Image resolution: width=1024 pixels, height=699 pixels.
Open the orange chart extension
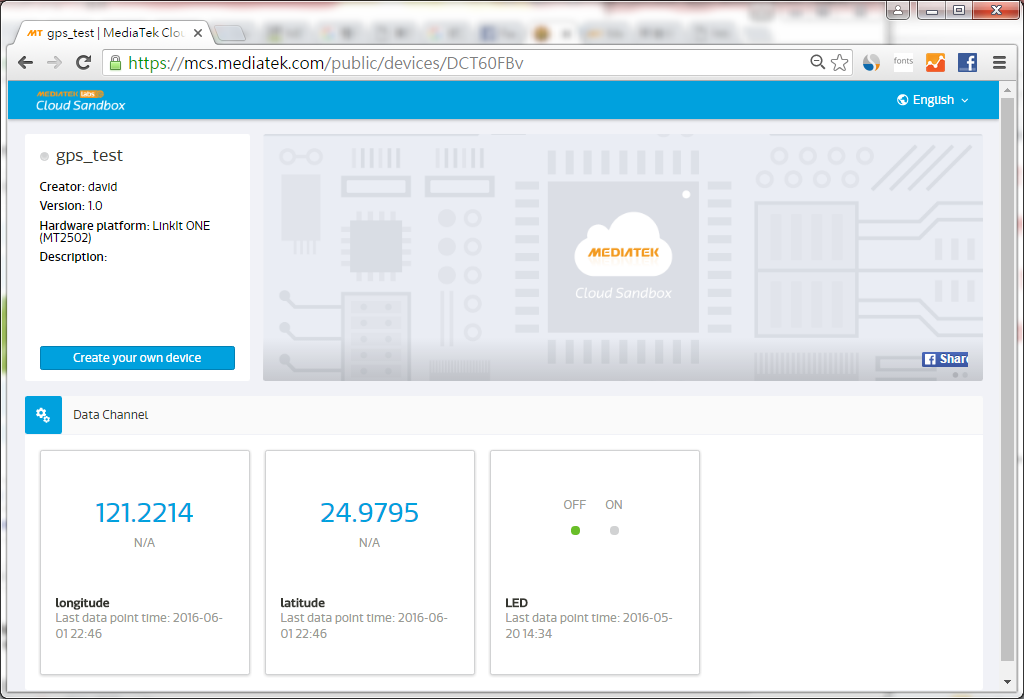pyautogui.click(x=935, y=63)
